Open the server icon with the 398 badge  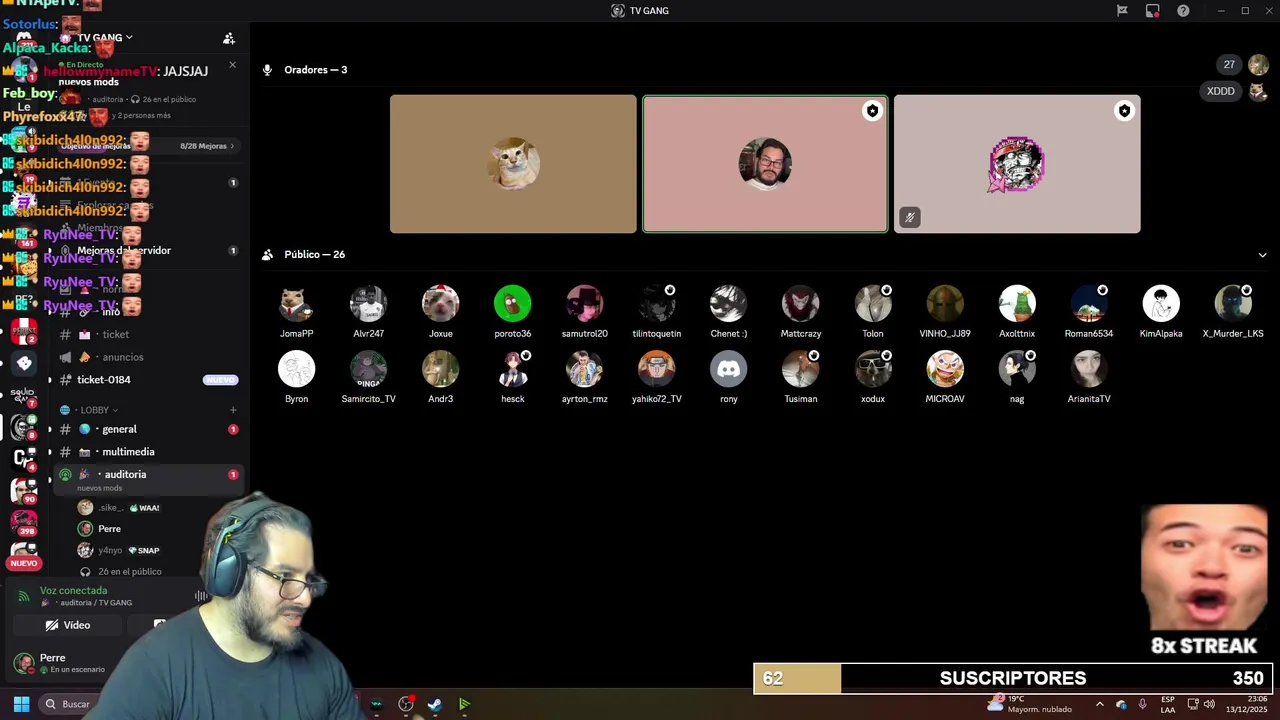coord(24,522)
